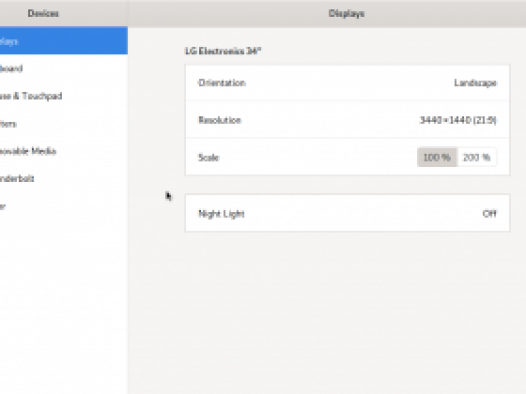This screenshot has width=526, height=394.
Task: Open the Orientation dropdown showing Landscape
Action: click(347, 83)
